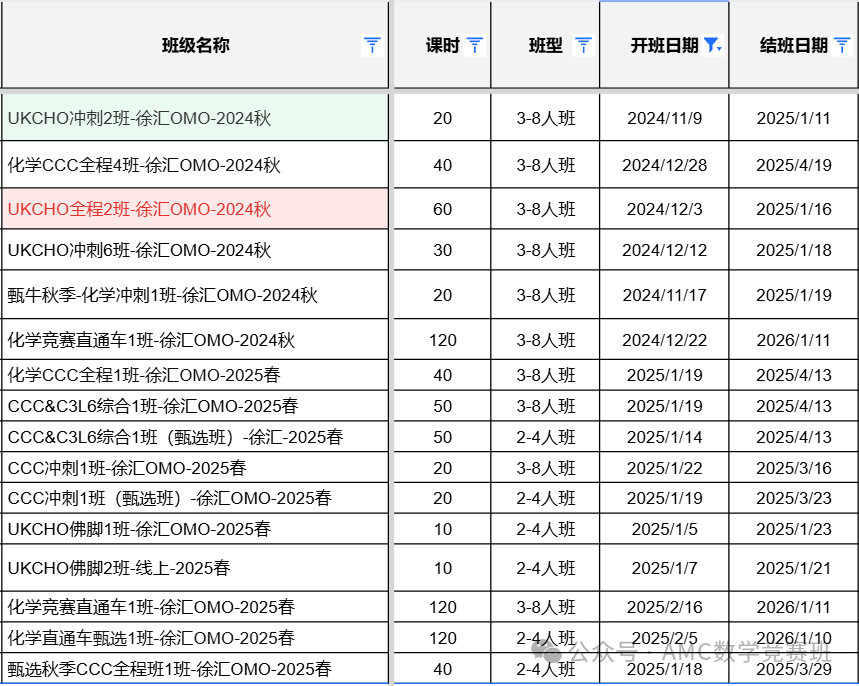Click 开班日期 2024/12/12 cell
859x686 pixels.
tap(665, 250)
